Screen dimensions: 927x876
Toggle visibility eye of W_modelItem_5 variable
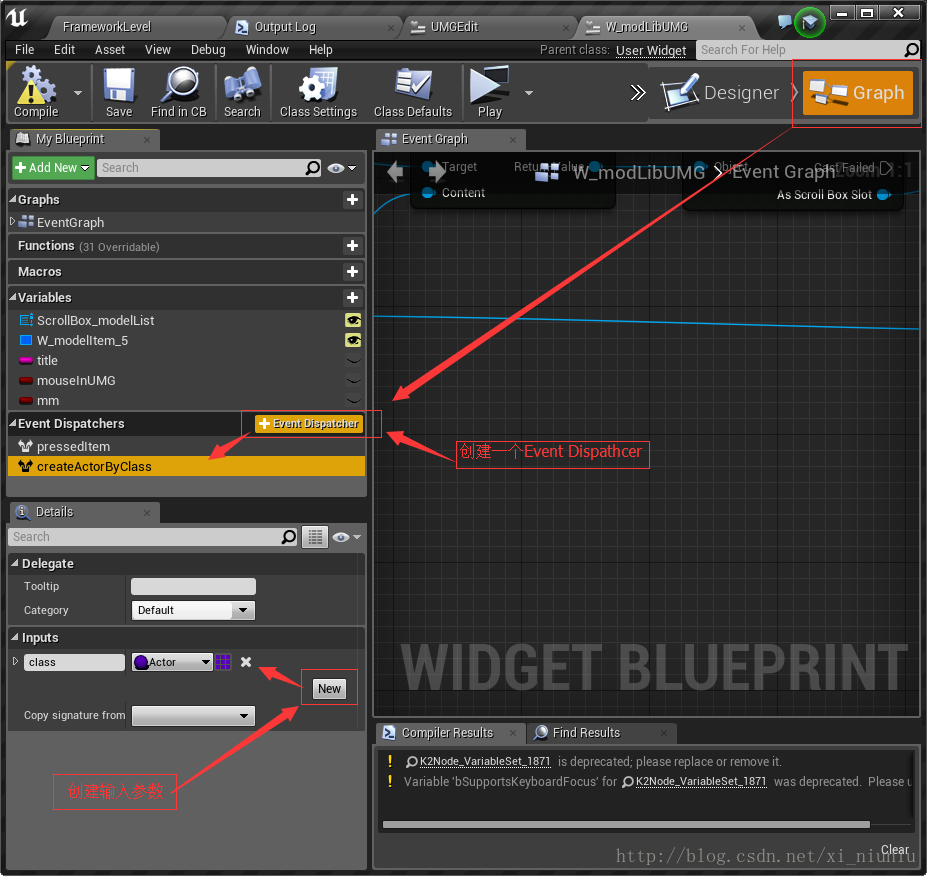click(353, 340)
